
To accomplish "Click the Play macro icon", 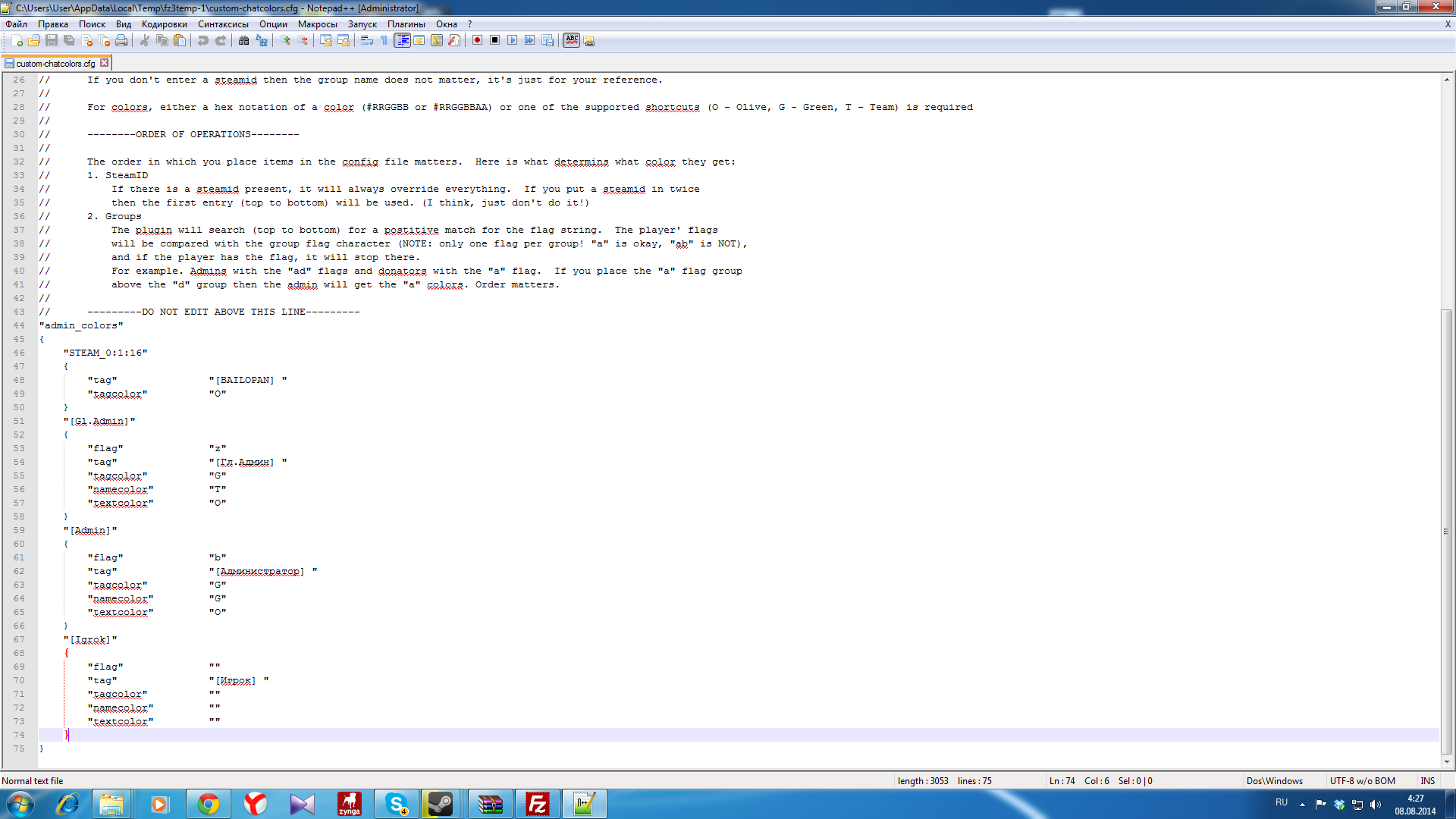I will point(512,41).
